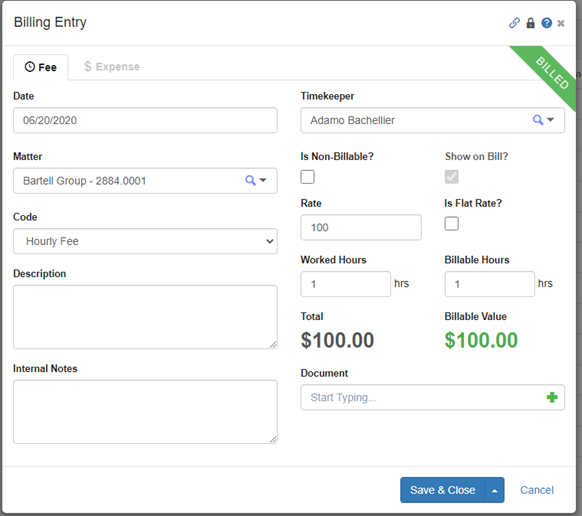
Task: Expand the Timekeeper dropdown arrow
Action: click(550, 120)
